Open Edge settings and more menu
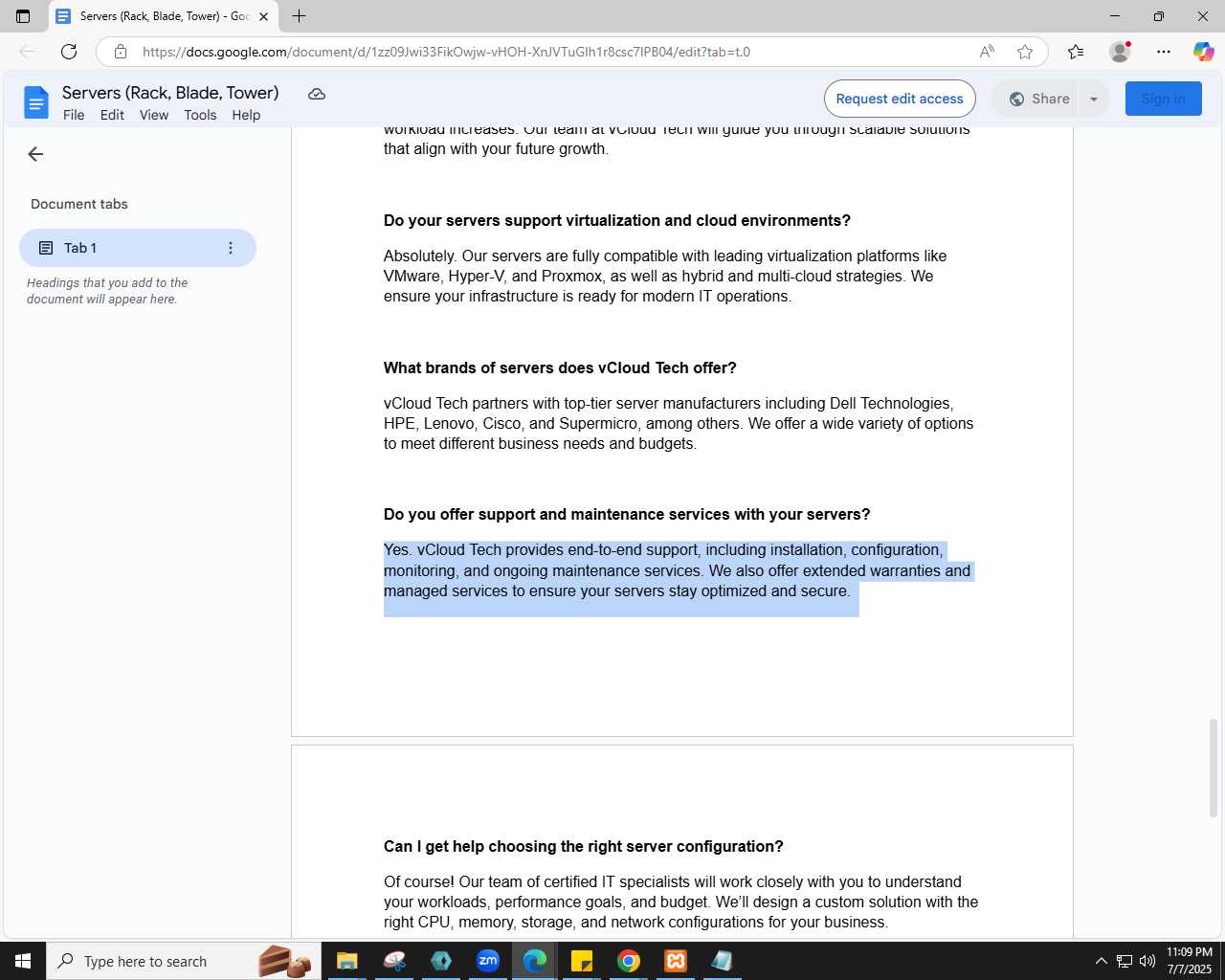This screenshot has height=980, width=1225. [x=1164, y=52]
